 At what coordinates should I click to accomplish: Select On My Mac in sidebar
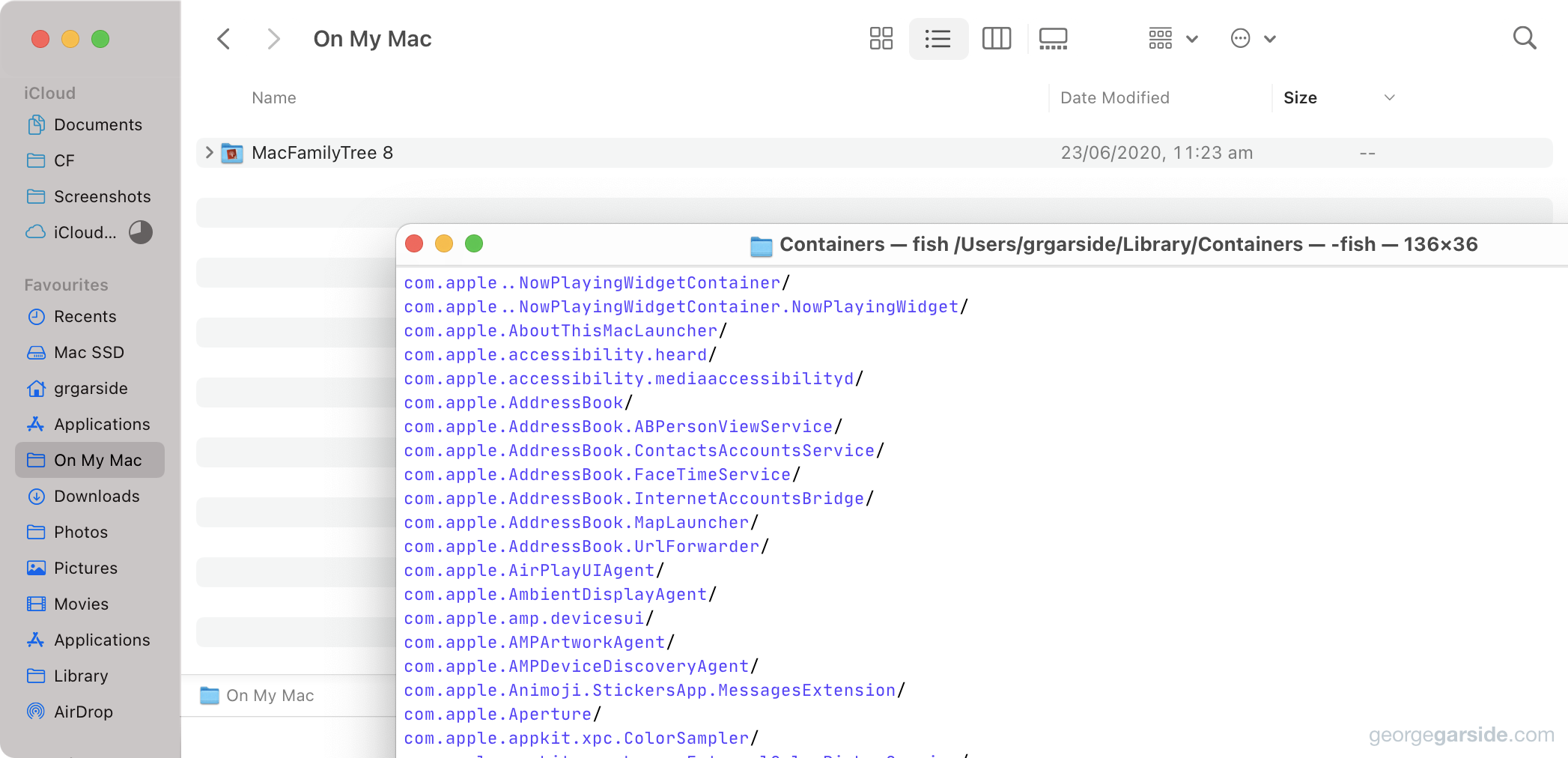coord(90,460)
